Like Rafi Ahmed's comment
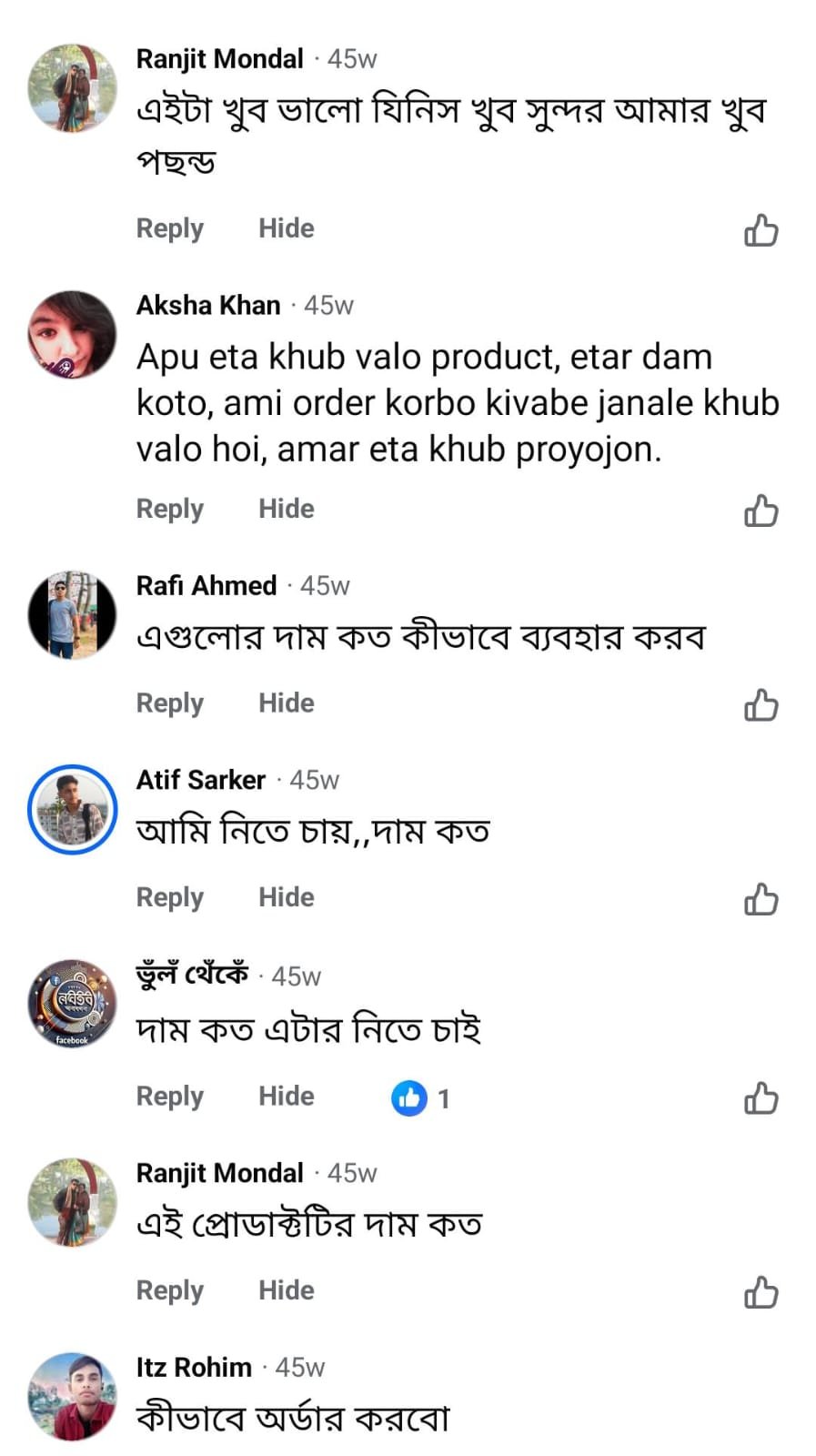 tap(761, 704)
